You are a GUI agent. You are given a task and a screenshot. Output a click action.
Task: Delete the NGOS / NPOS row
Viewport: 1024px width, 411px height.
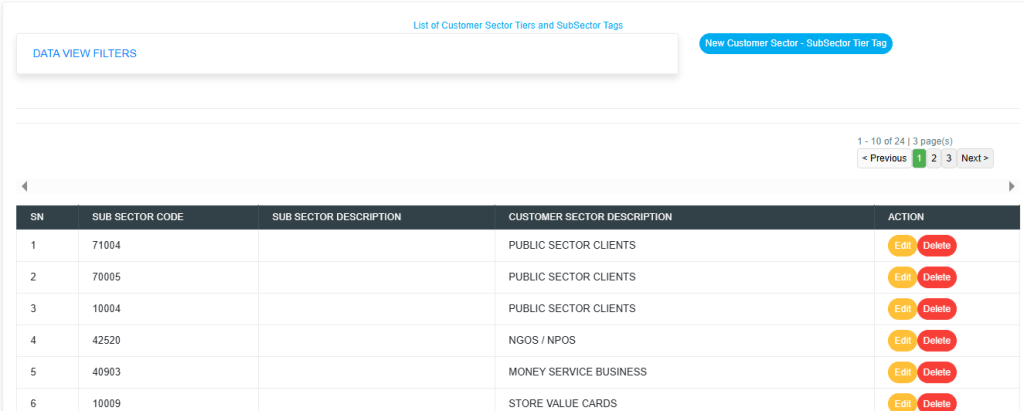pyautogui.click(x=936, y=341)
